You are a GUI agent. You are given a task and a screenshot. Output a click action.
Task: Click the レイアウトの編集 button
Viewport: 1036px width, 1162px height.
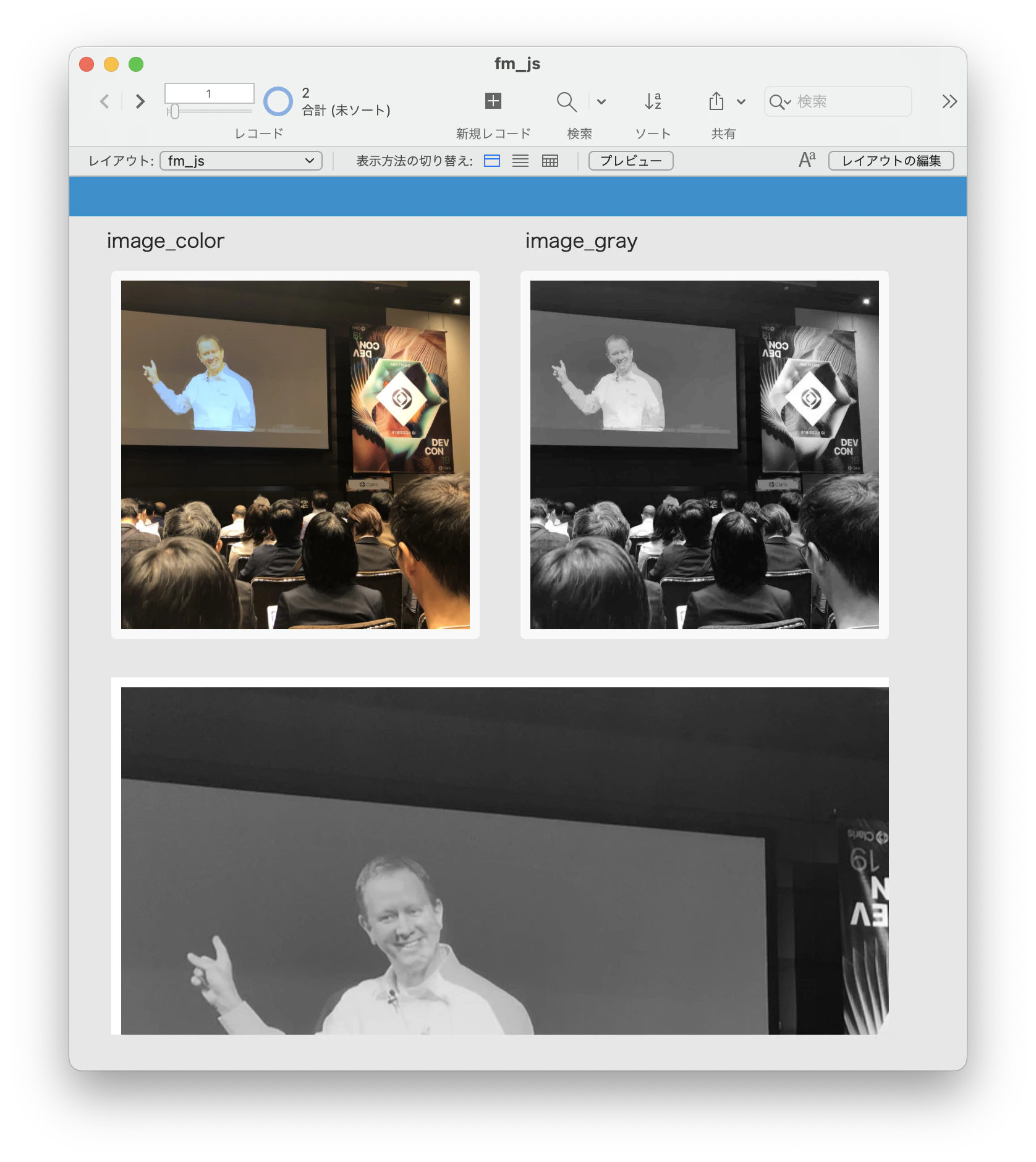point(891,161)
